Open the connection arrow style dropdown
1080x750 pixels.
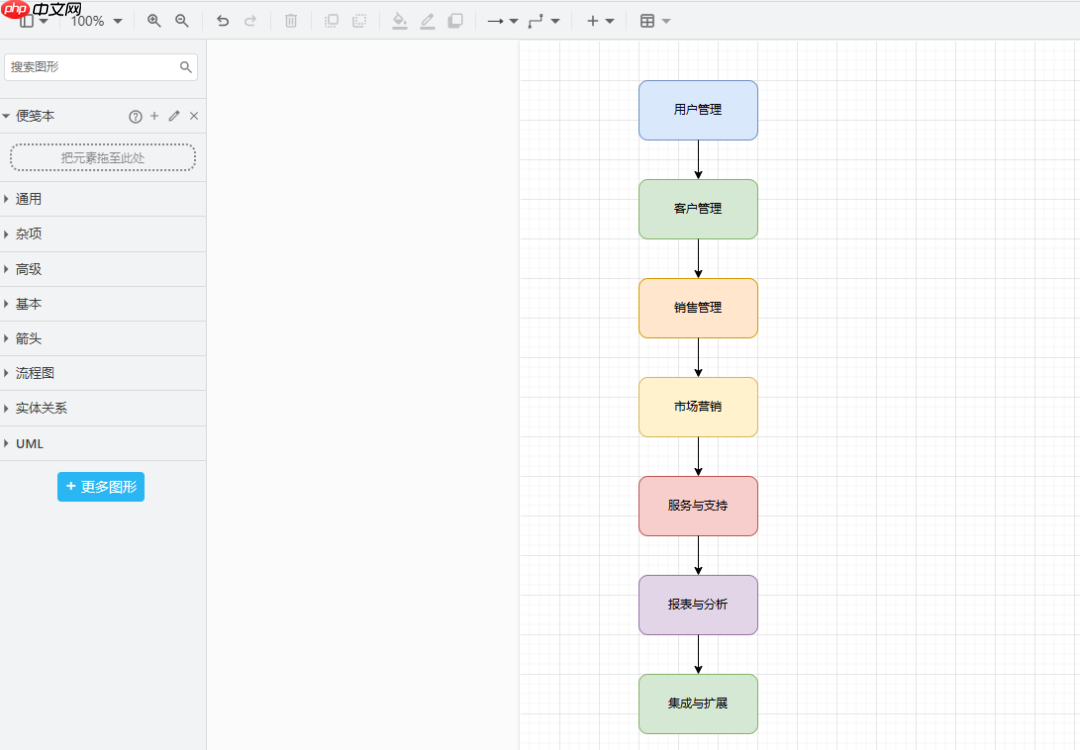(x=502, y=21)
